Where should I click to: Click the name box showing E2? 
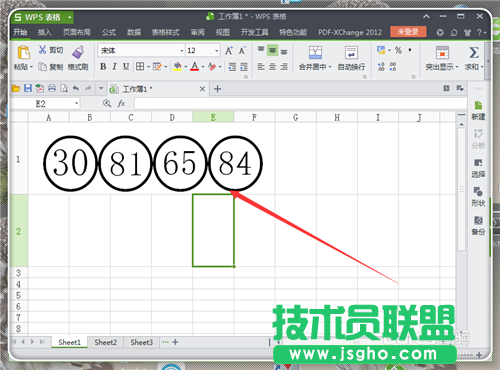click(45, 104)
